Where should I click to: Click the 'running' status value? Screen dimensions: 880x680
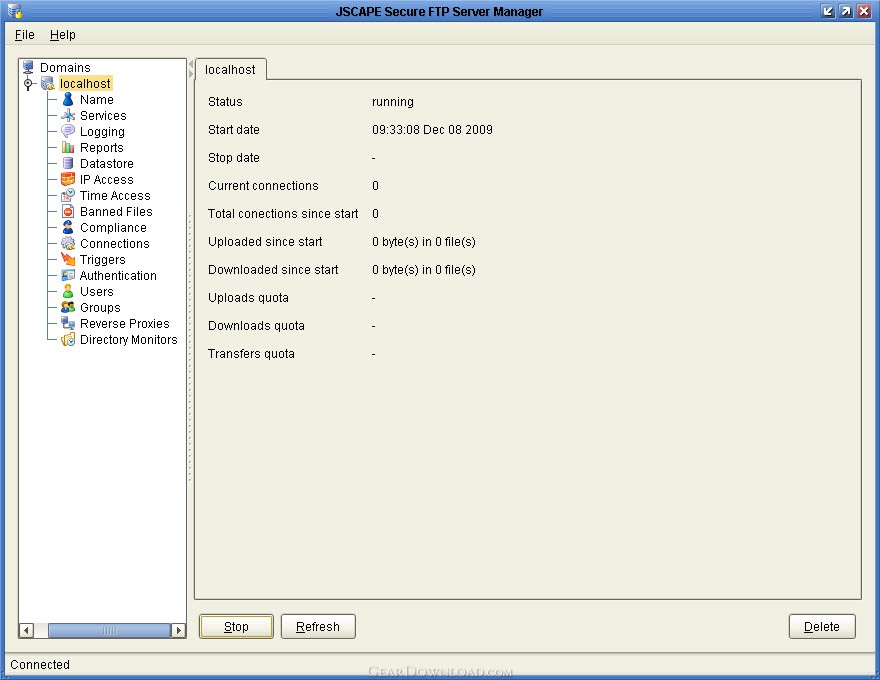click(x=393, y=102)
